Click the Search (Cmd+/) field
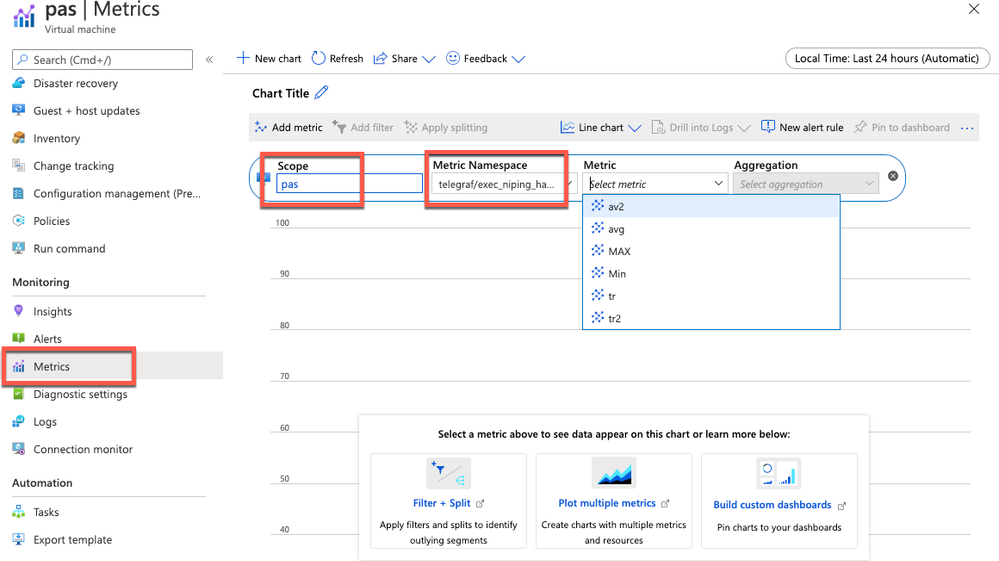Screen dimensions: 999x561 [x=103, y=59]
